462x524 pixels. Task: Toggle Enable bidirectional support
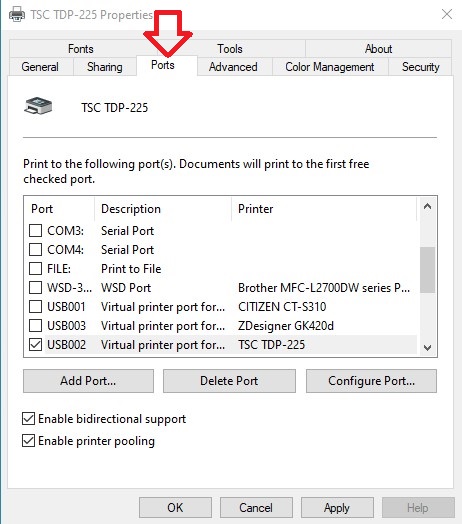pos(28,419)
